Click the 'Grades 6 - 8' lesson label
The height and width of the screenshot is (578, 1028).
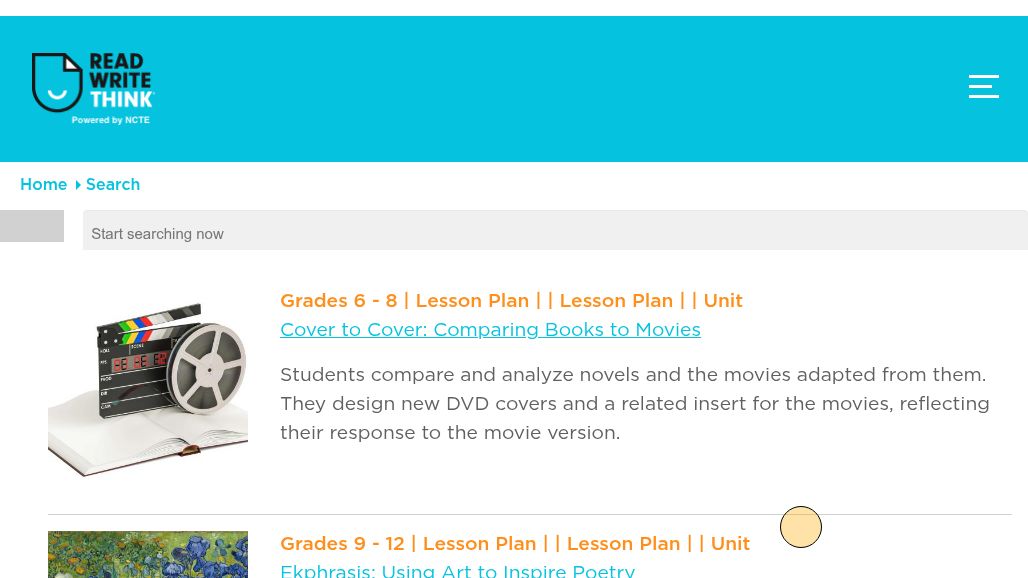pos(338,301)
